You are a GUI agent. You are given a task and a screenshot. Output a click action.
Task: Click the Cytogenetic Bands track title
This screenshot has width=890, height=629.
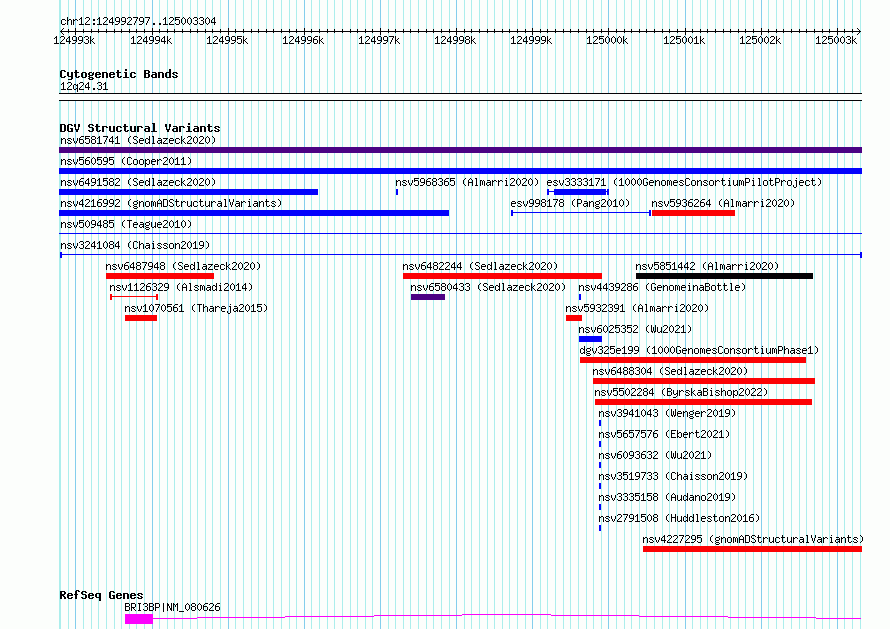pyautogui.click(x=119, y=74)
